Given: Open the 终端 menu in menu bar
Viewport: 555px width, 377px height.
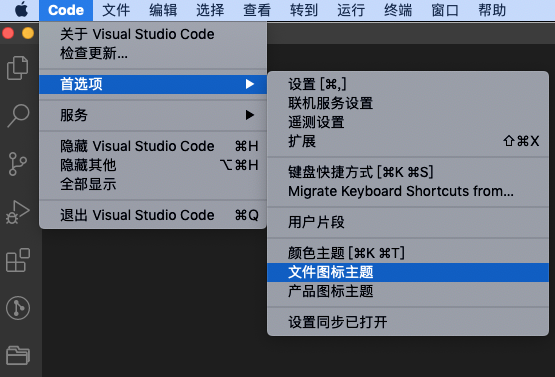Looking at the screenshot, I should click(398, 10).
